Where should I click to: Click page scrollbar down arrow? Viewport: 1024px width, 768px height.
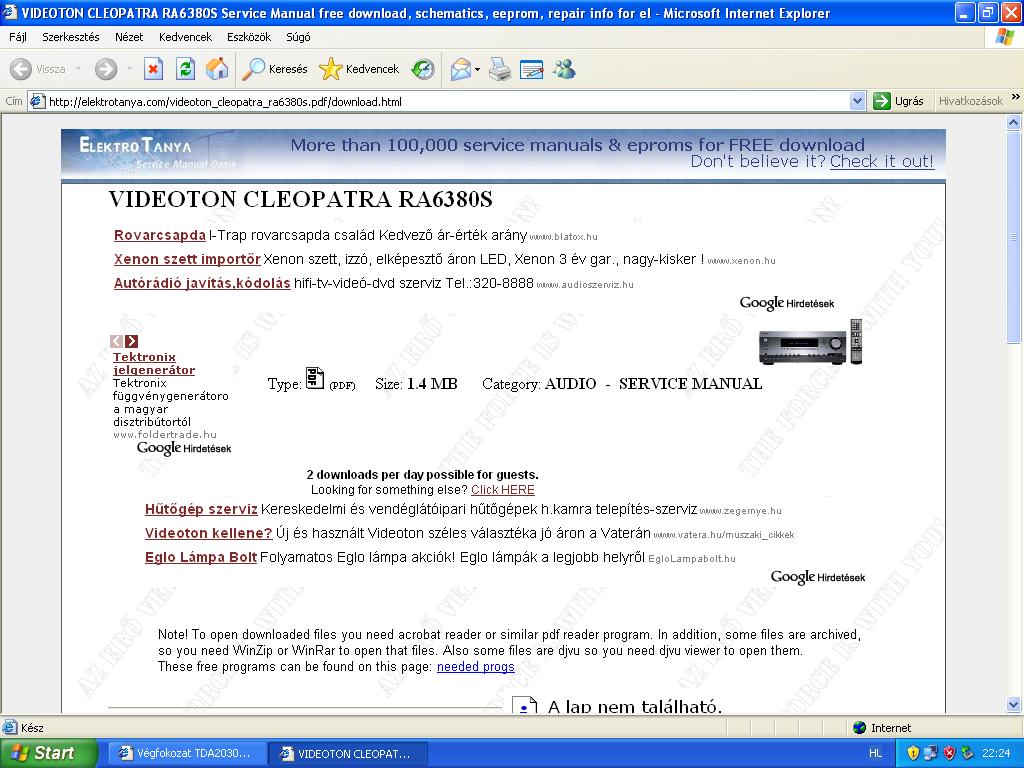(1014, 704)
